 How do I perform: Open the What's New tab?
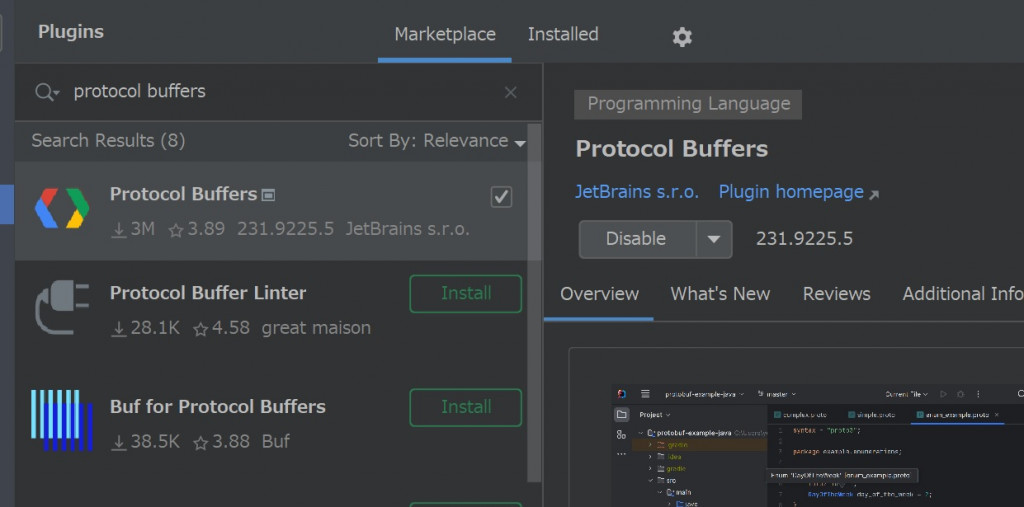coord(720,294)
